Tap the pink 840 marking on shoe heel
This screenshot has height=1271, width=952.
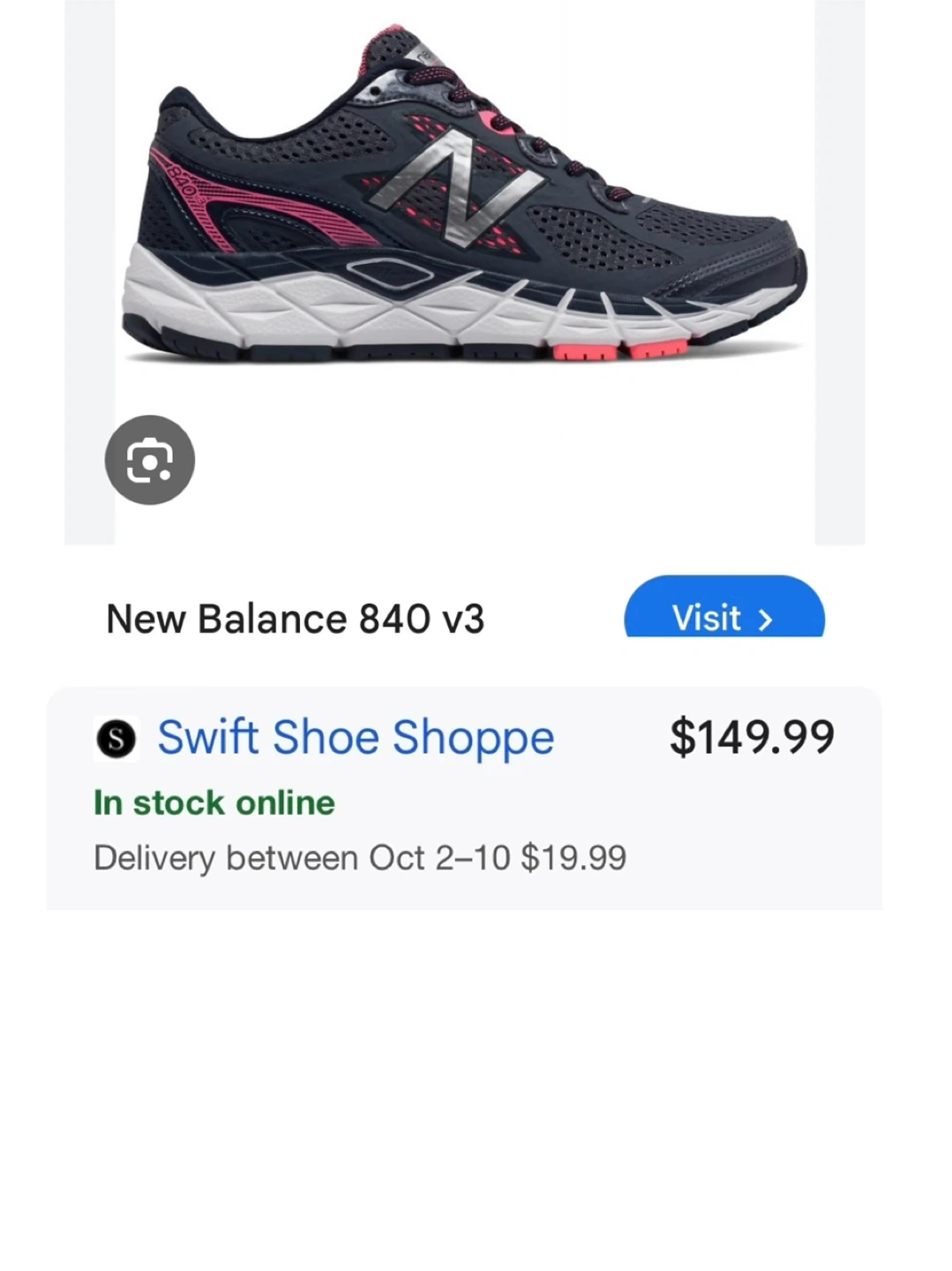tap(183, 179)
